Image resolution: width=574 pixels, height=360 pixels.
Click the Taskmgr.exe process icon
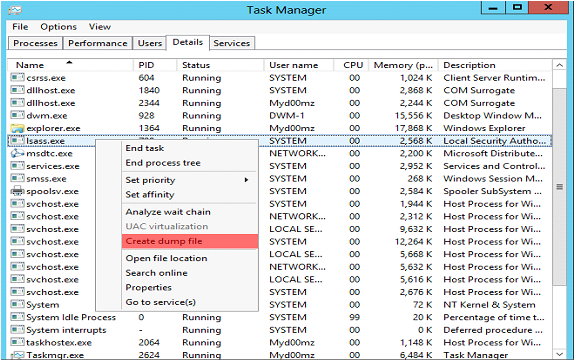click(17, 355)
